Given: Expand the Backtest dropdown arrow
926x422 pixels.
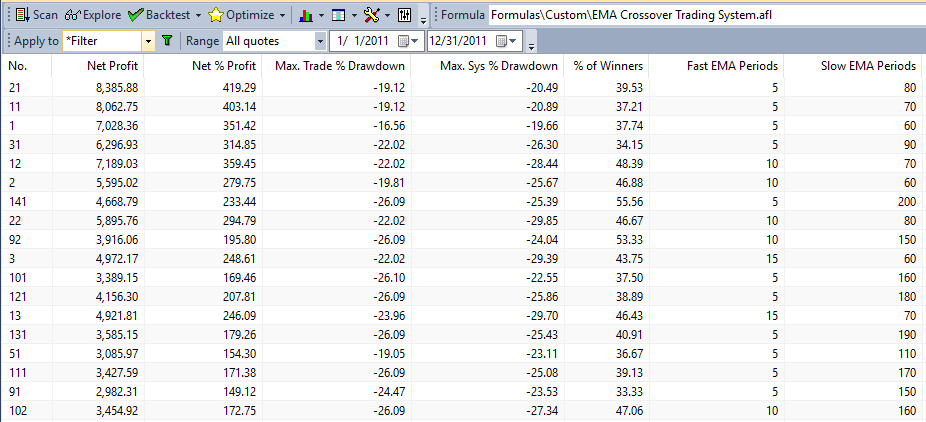Looking at the screenshot, I should pyautogui.click(x=198, y=15).
